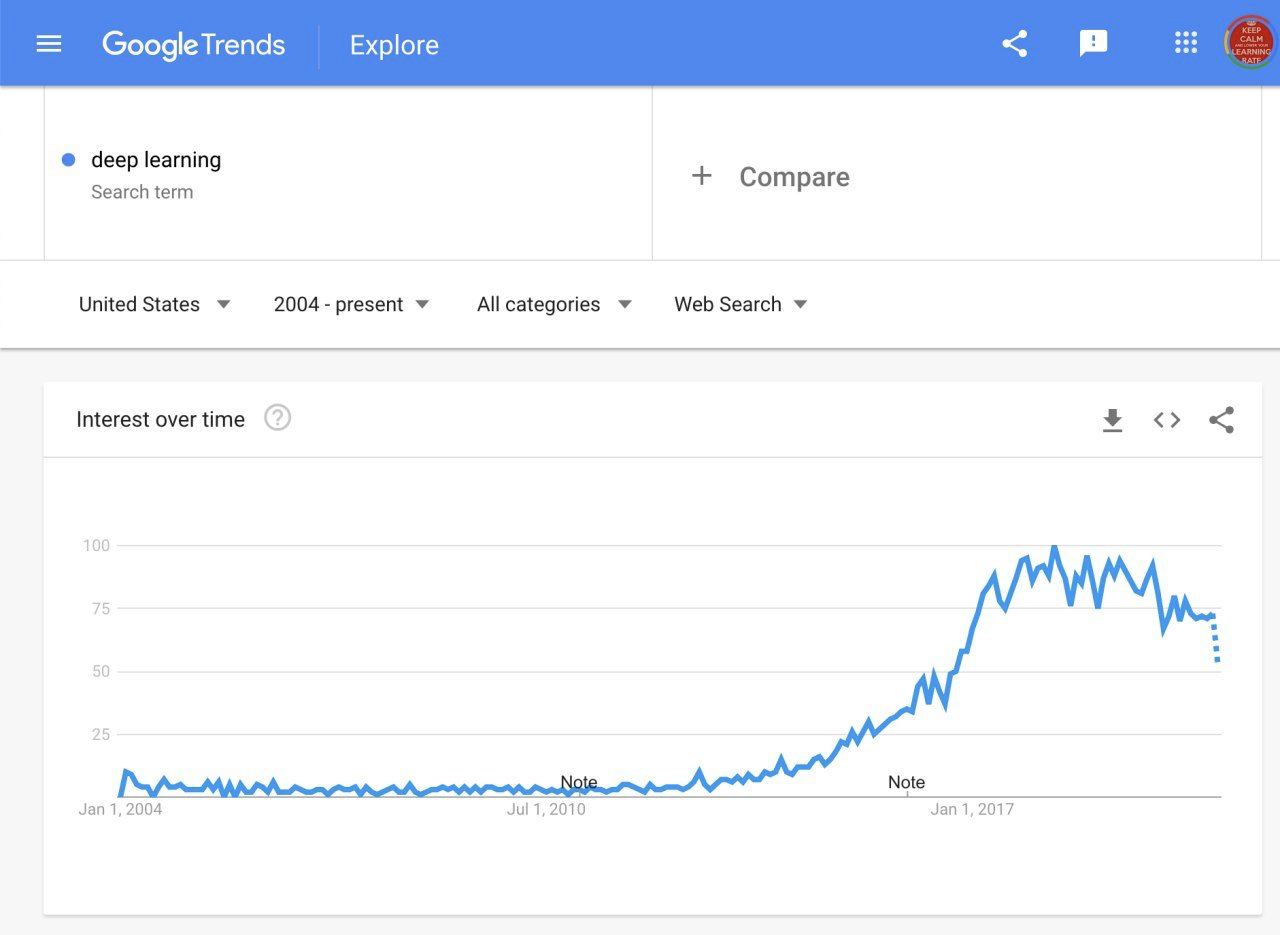The height and width of the screenshot is (935, 1280).
Task: Click the Note marker near Jan 2017
Action: 906,782
